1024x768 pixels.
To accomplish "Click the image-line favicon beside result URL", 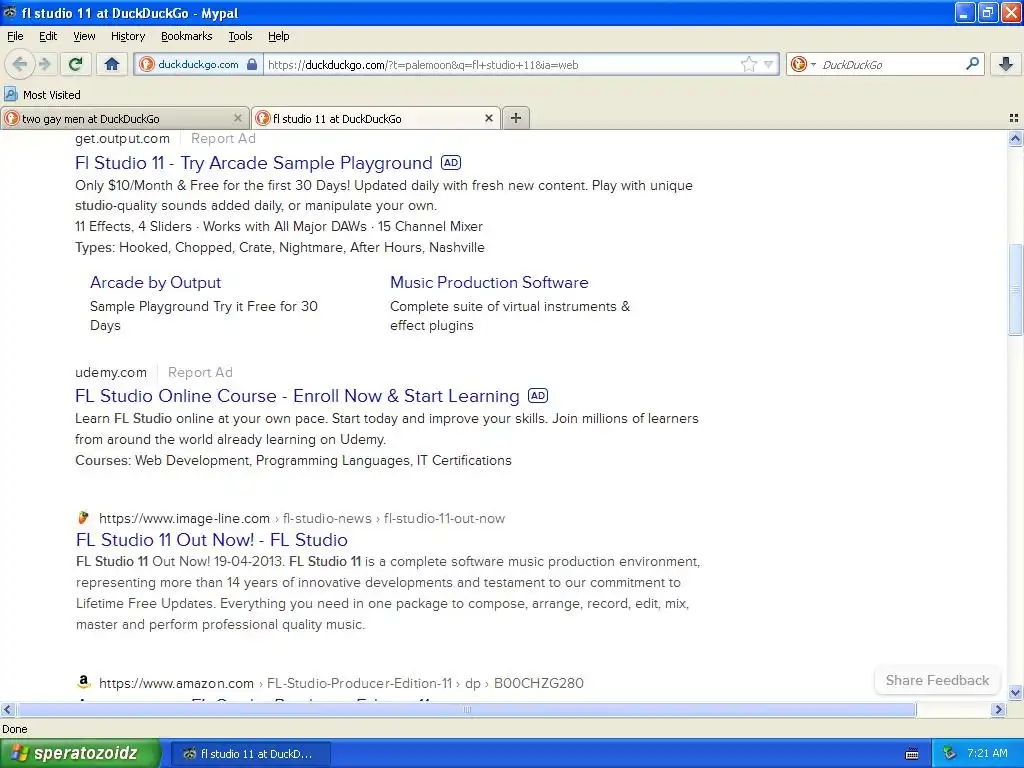I will pyautogui.click(x=83, y=518).
